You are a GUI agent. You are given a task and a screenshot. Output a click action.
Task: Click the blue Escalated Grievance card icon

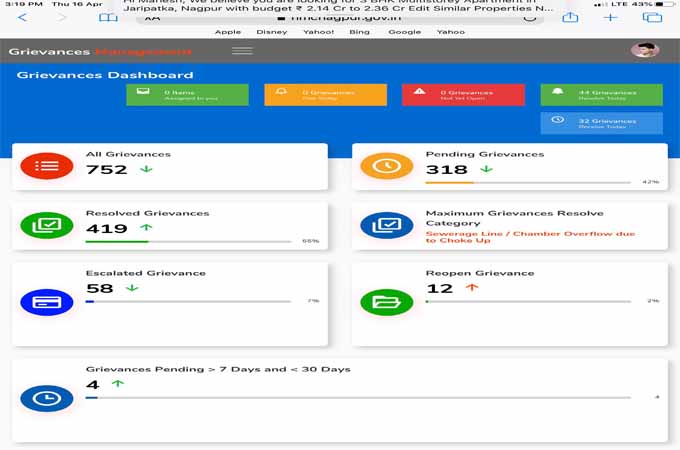46,300
